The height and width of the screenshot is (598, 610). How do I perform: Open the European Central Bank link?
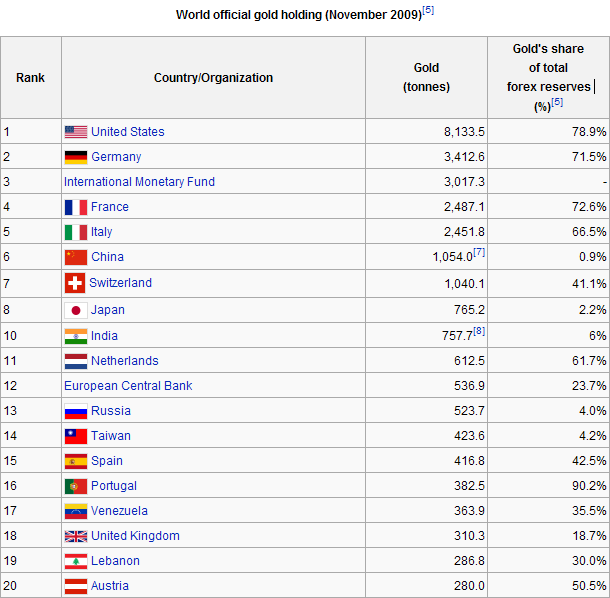128,386
